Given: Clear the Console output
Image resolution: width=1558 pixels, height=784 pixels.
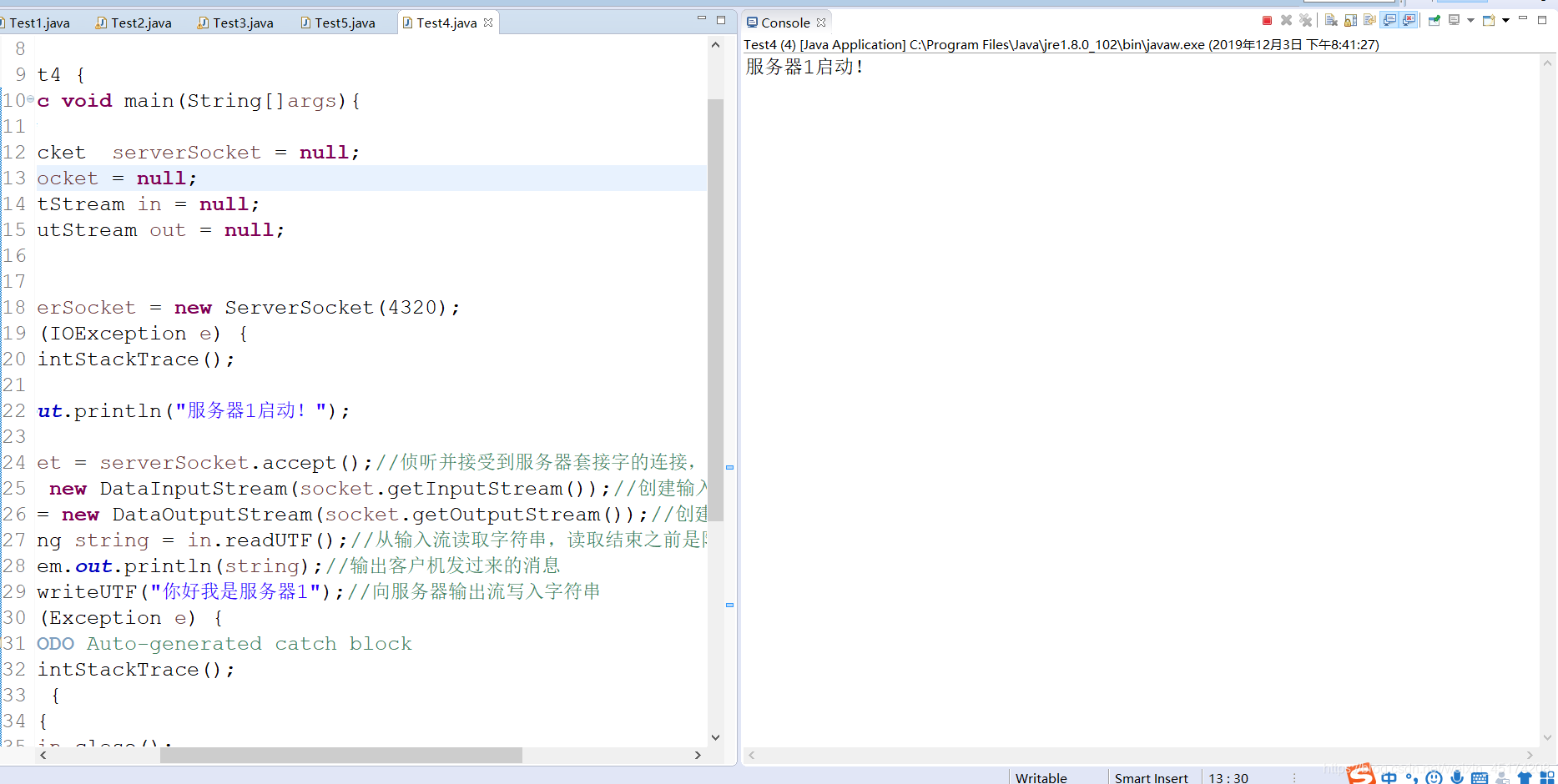Looking at the screenshot, I should [x=1332, y=21].
